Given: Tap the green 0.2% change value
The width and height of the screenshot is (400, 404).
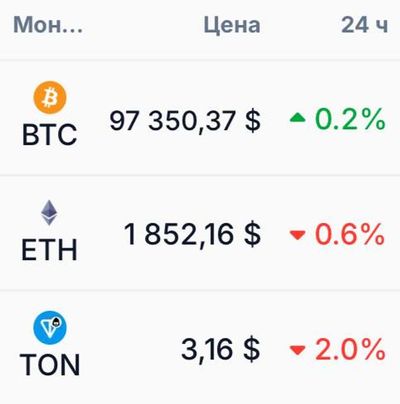Looking at the screenshot, I should coord(350,119).
